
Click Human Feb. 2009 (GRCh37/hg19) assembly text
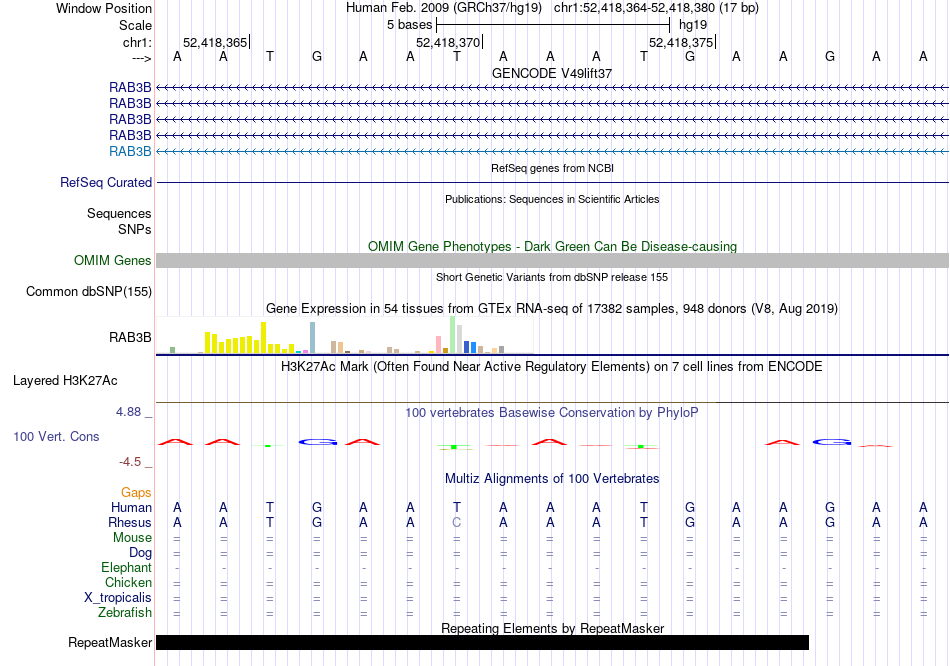(x=444, y=8)
